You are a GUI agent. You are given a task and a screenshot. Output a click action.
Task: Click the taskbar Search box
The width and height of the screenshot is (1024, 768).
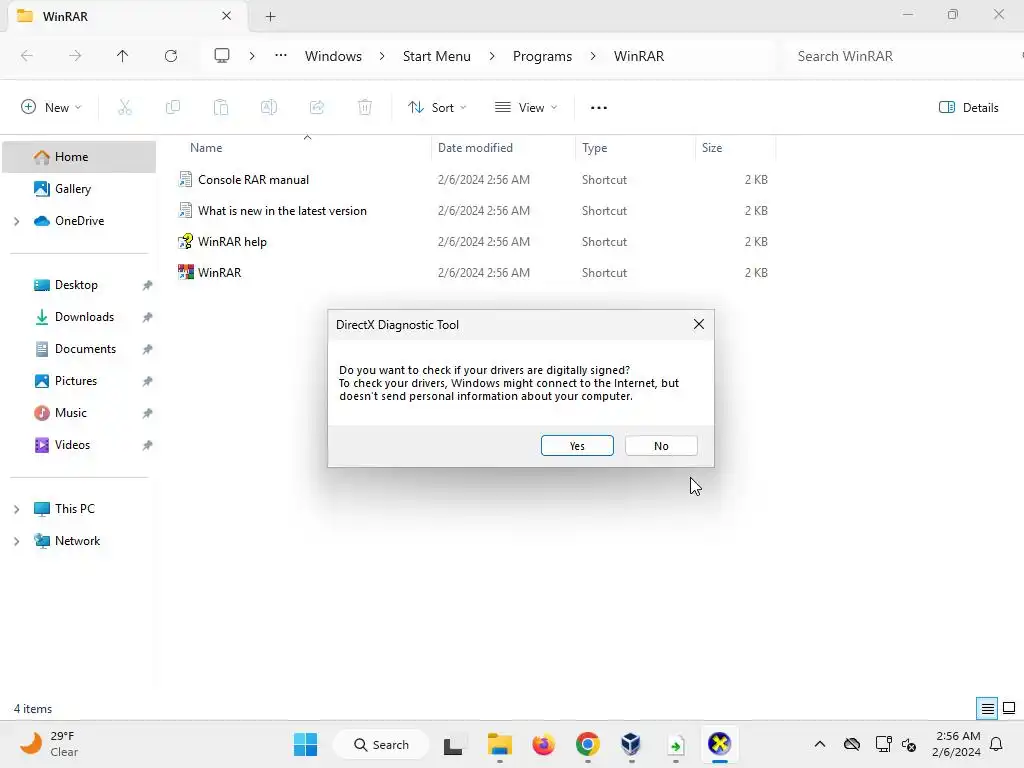pyautogui.click(x=381, y=744)
